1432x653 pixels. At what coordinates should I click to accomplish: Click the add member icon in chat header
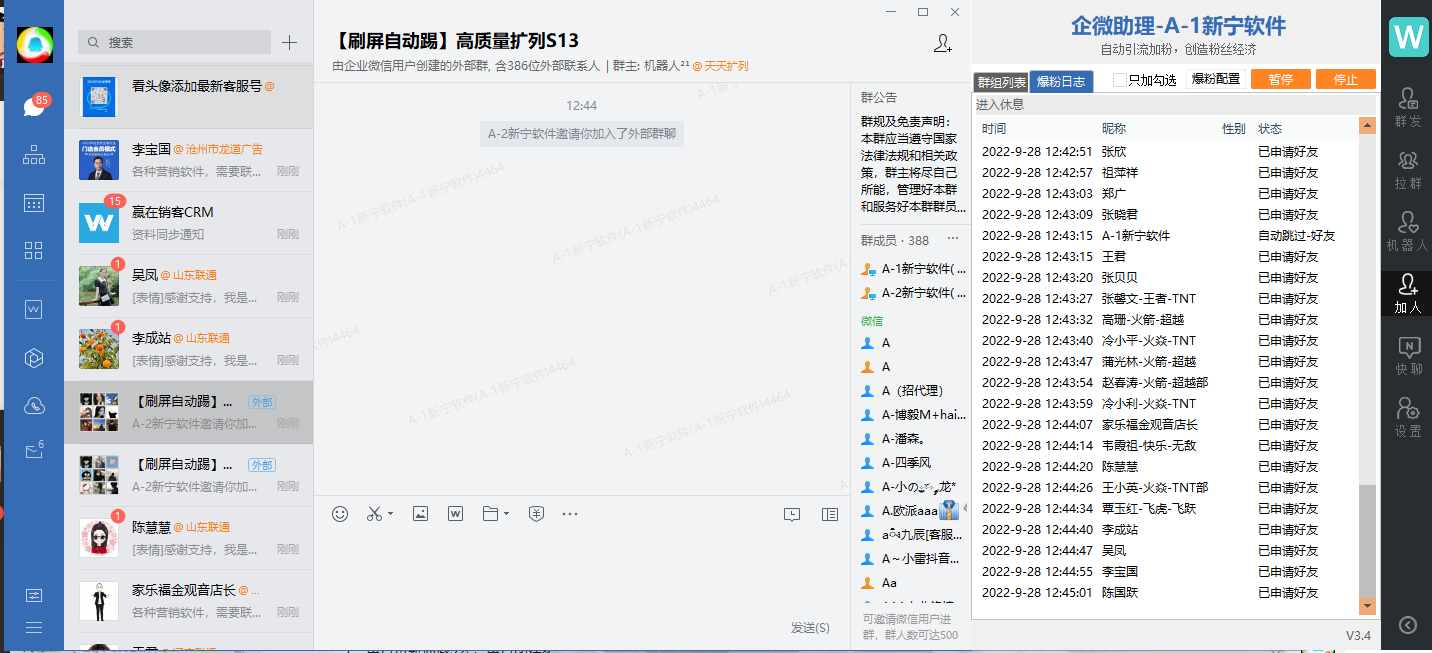[x=942, y=43]
